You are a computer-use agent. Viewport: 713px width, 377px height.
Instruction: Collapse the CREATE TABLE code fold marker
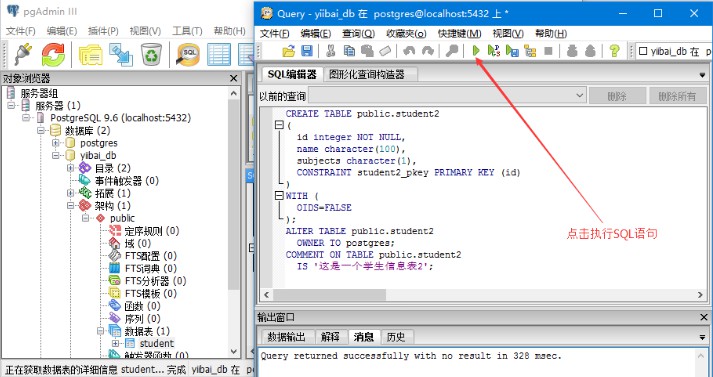[279, 125]
